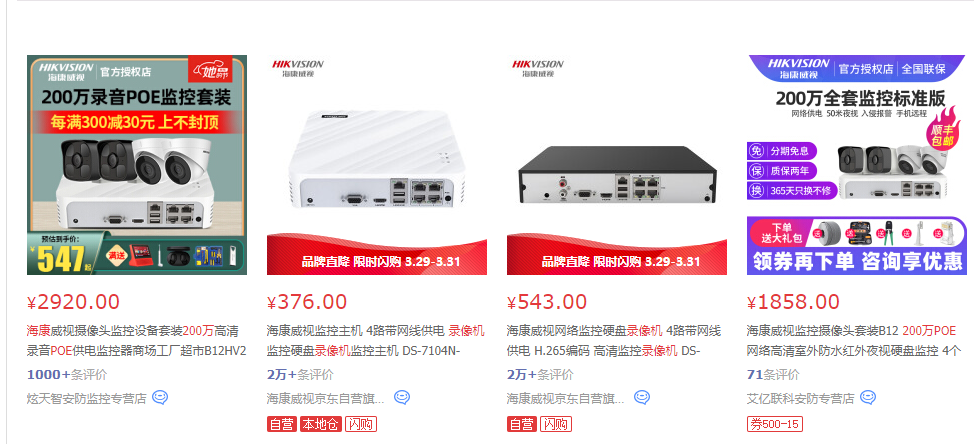The image size is (974, 444).
Task: Open white DS-7104N recorder product image
Action: coord(376,165)
